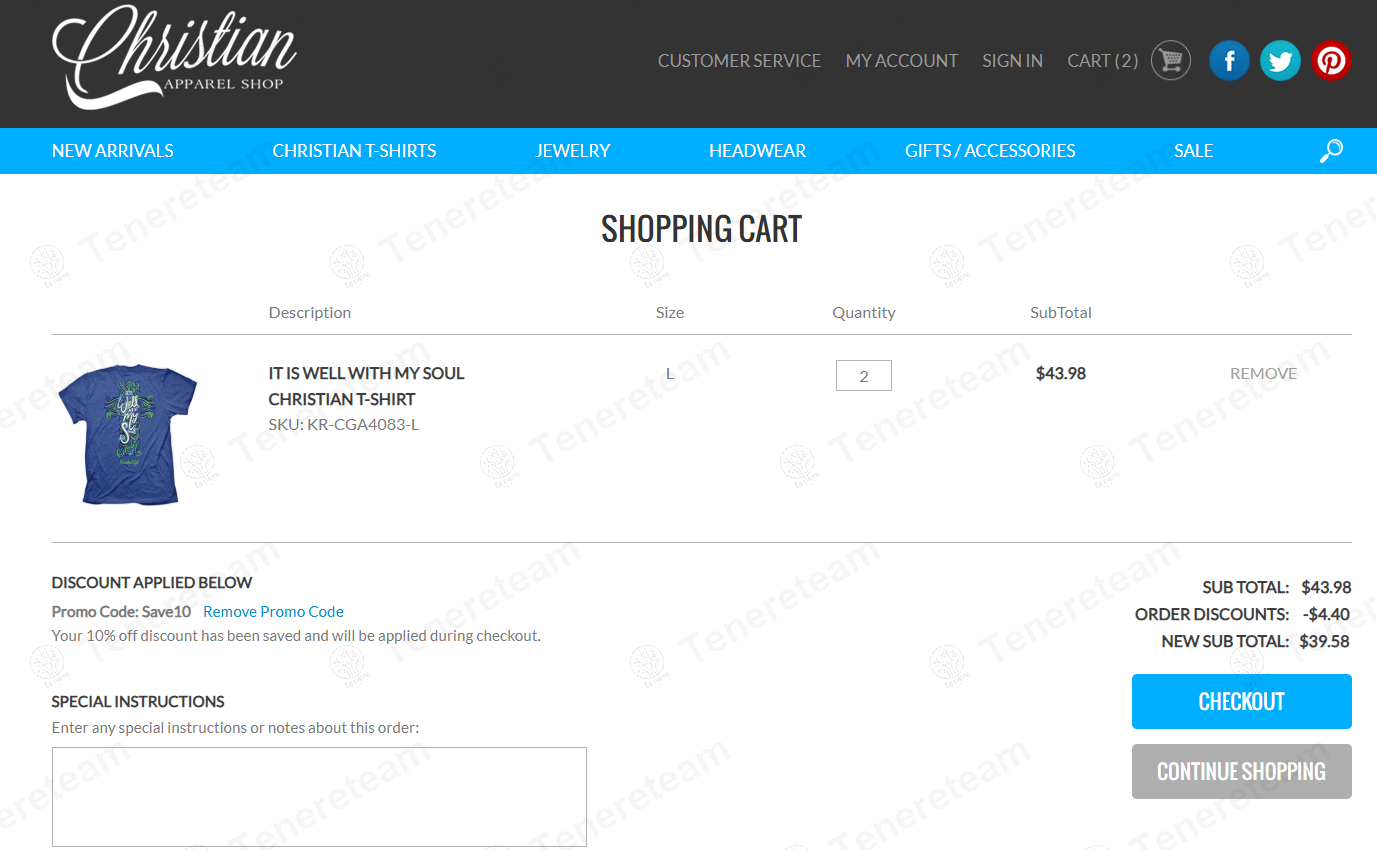1377x850 pixels.
Task: Click the Discount Applied Below heading
Action: click(152, 583)
